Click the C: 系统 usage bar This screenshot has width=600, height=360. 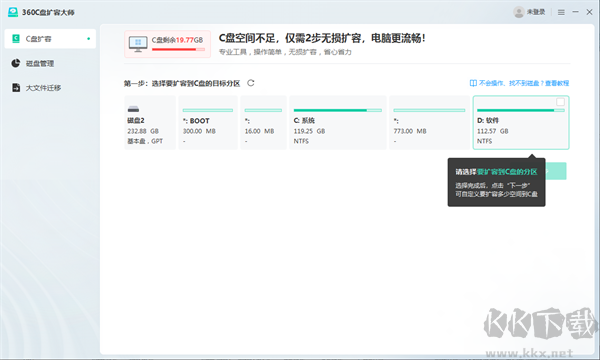[338, 110]
